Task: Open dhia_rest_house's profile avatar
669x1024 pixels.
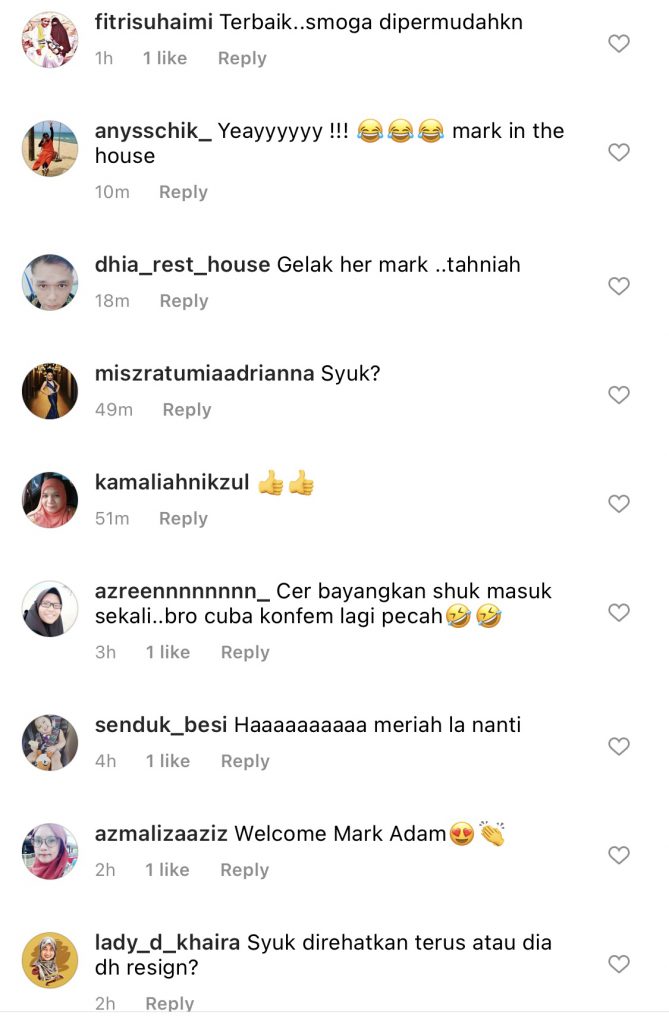Action: pyautogui.click(x=50, y=282)
